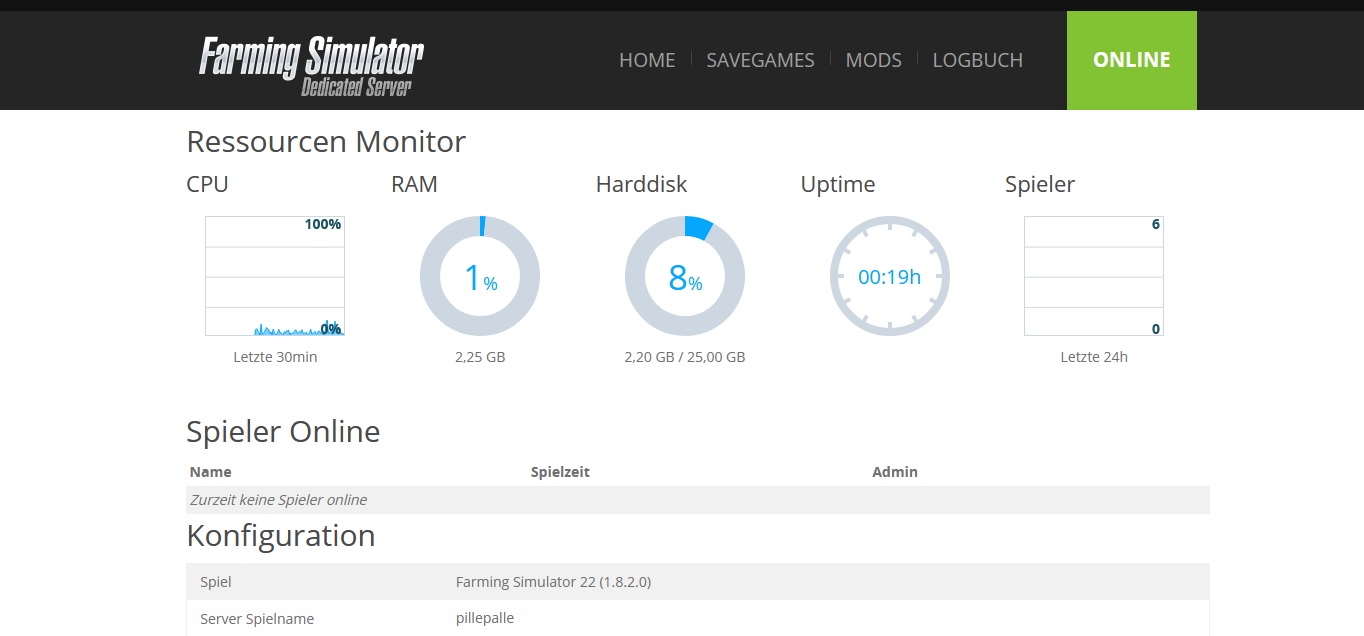Click the 'Admin' column header
Screen dimensions: 1364x636
coord(895,472)
